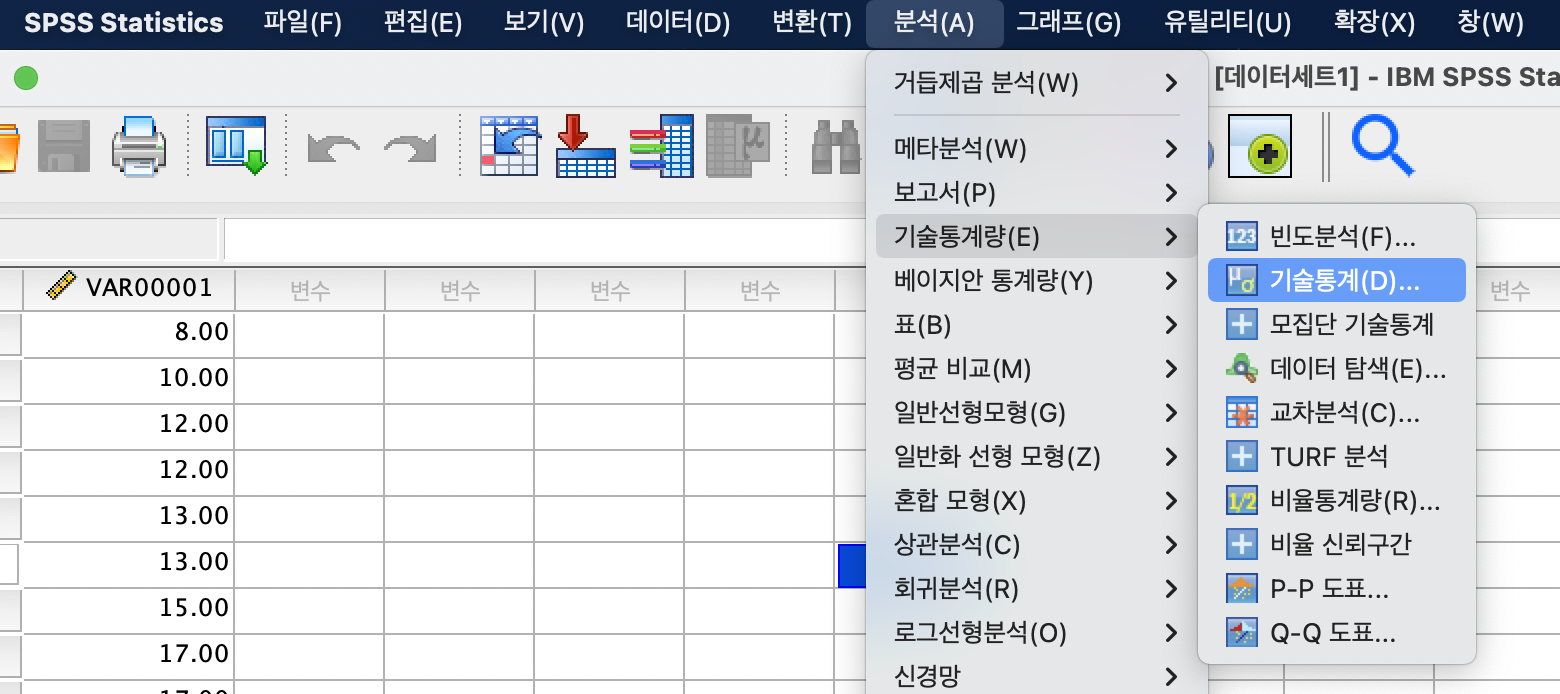Choose TURF 분석 item
This screenshot has width=1560, height=694.
tap(1337, 457)
